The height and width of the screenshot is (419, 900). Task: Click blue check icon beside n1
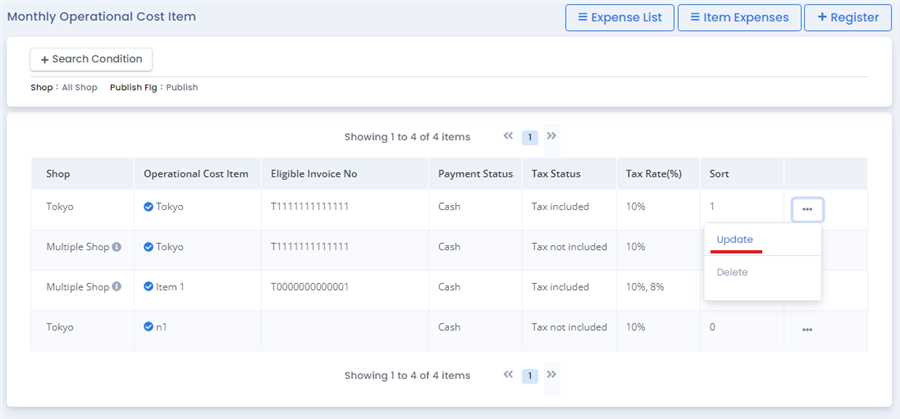click(x=148, y=327)
